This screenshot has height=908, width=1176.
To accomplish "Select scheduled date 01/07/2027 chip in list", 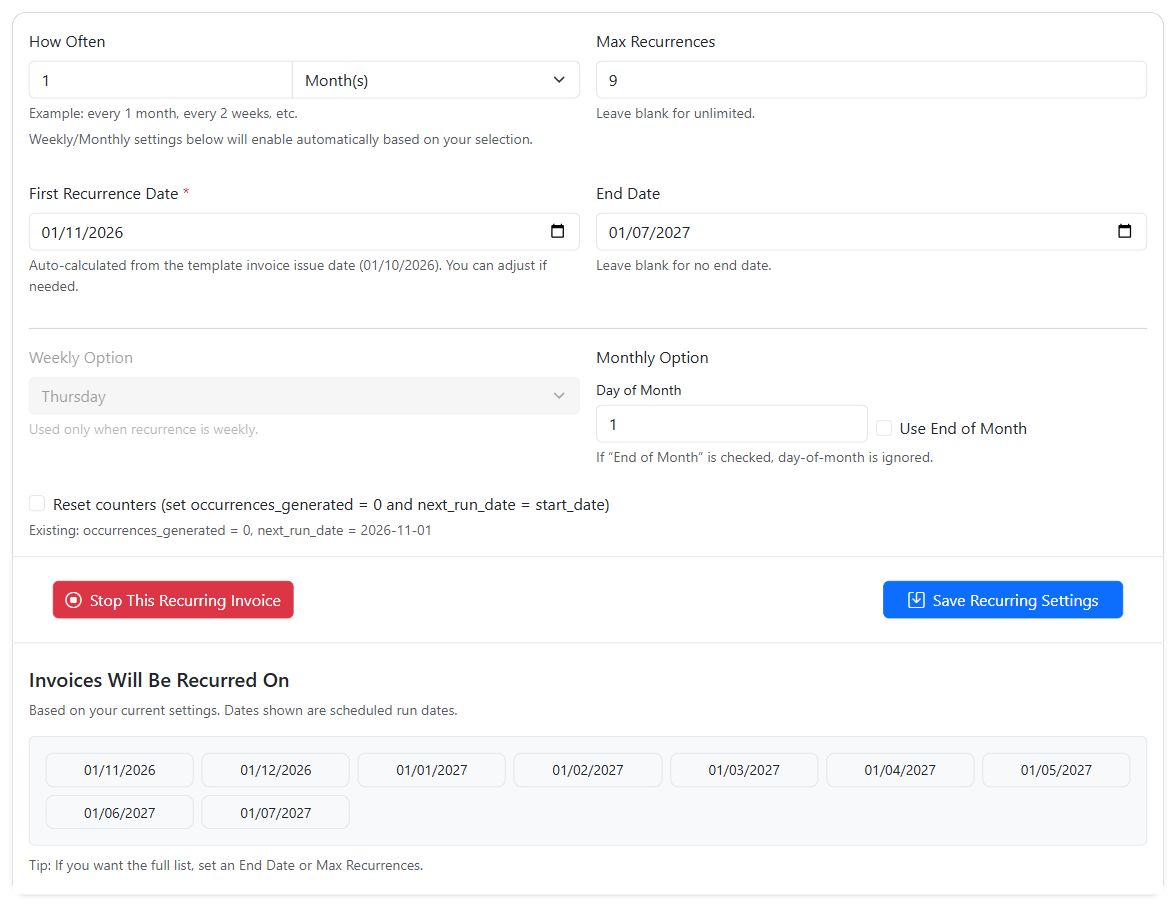I will point(275,813).
